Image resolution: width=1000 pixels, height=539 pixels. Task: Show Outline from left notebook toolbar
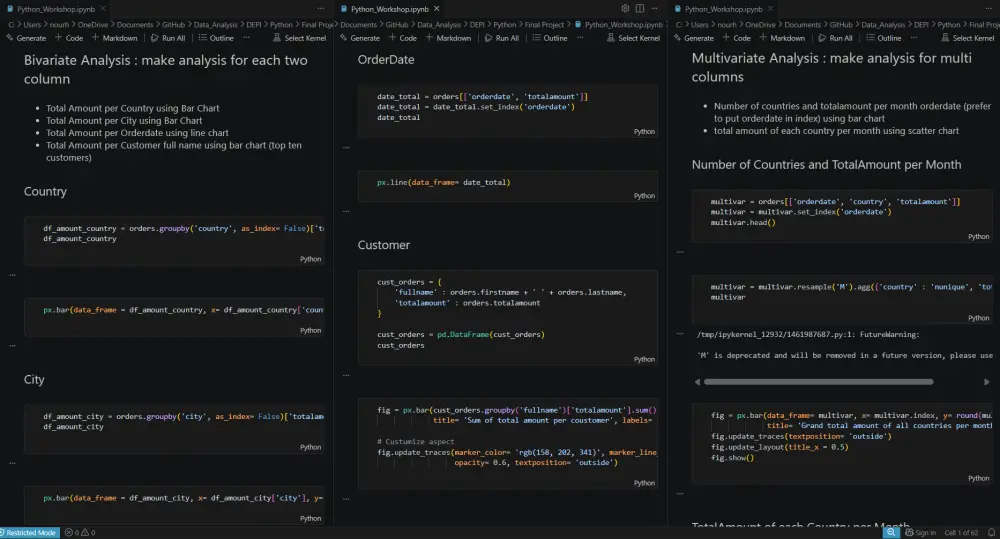[216, 38]
